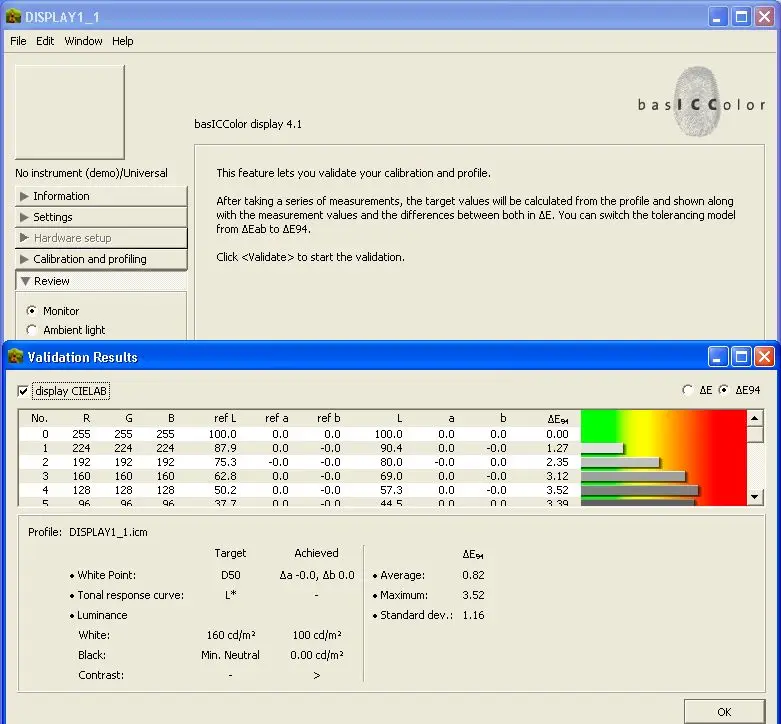
Task: Open the File menu
Action: coord(18,41)
